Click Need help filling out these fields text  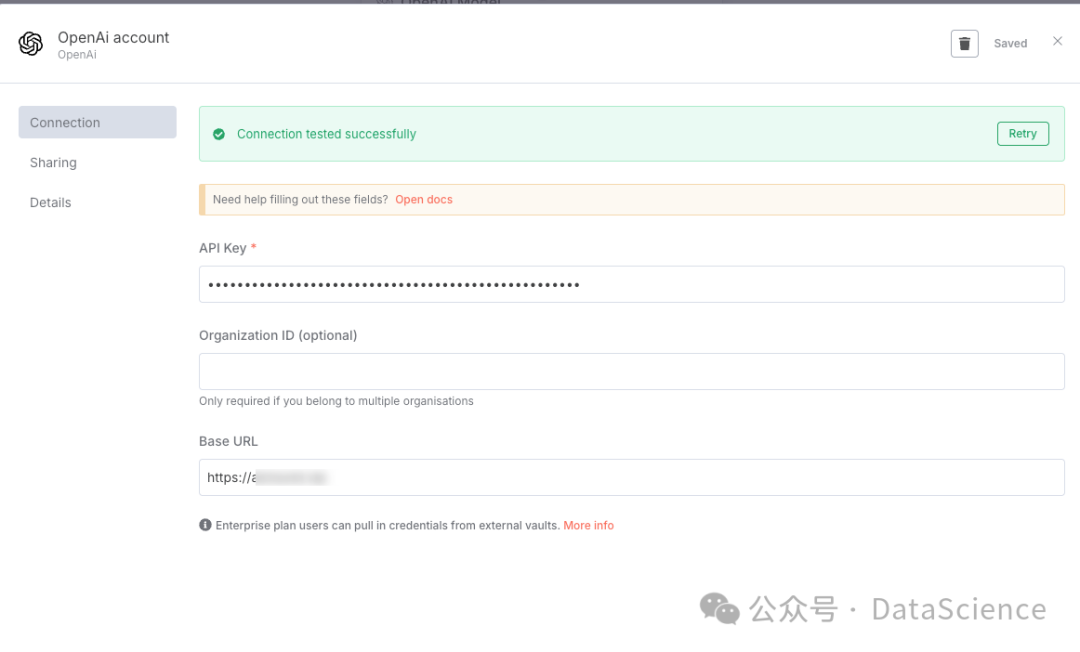(300, 200)
